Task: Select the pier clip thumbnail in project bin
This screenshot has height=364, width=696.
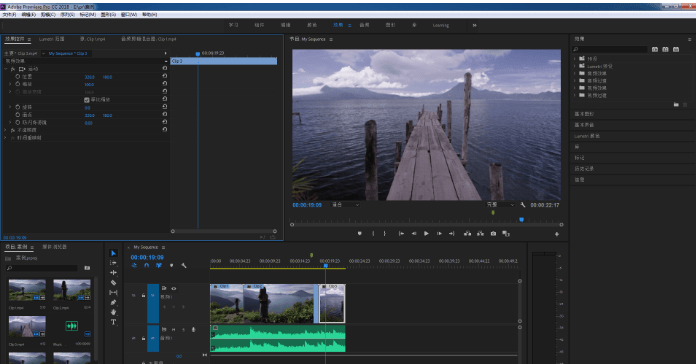Action: [x=27, y=326]
